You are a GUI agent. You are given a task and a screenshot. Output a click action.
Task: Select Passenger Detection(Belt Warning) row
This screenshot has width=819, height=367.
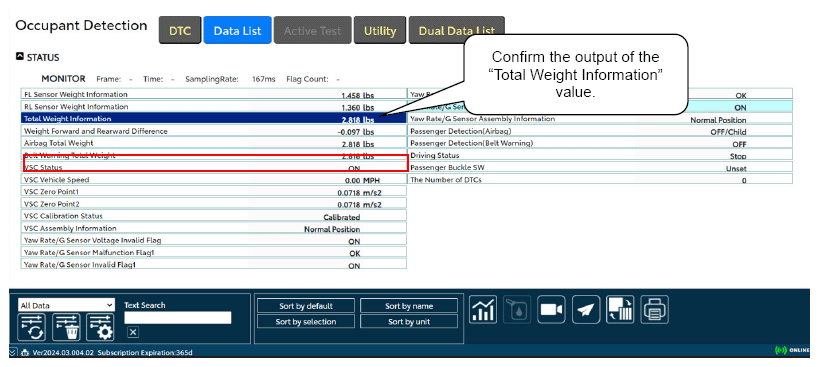600,143
